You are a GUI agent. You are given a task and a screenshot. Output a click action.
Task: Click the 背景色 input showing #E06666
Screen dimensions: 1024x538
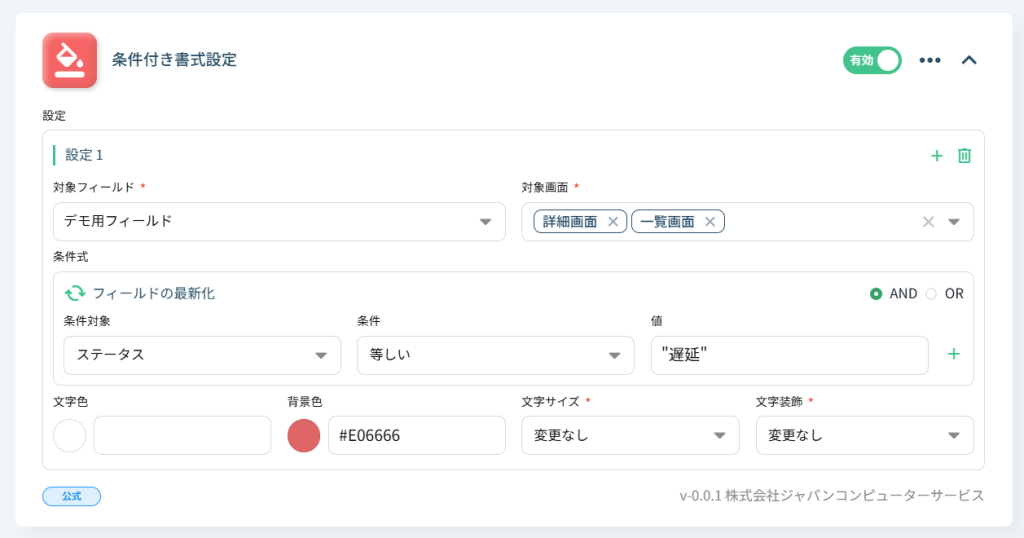(x=417, y=435)
